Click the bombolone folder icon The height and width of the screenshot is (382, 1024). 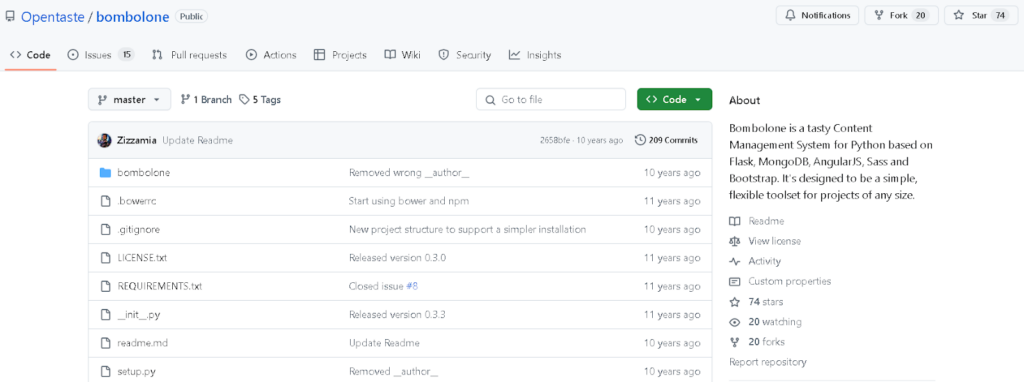point(104,173)
